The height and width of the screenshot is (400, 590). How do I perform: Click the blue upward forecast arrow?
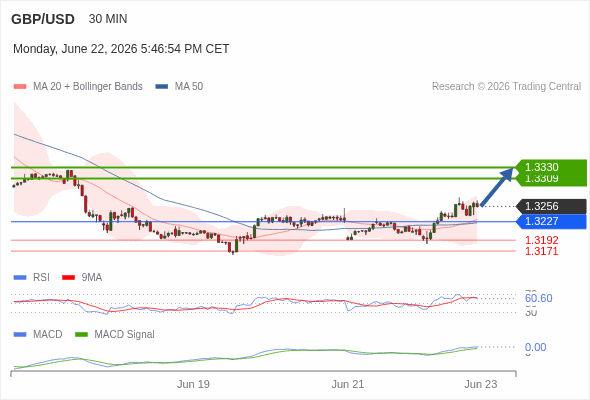click(x=497, y=187)
